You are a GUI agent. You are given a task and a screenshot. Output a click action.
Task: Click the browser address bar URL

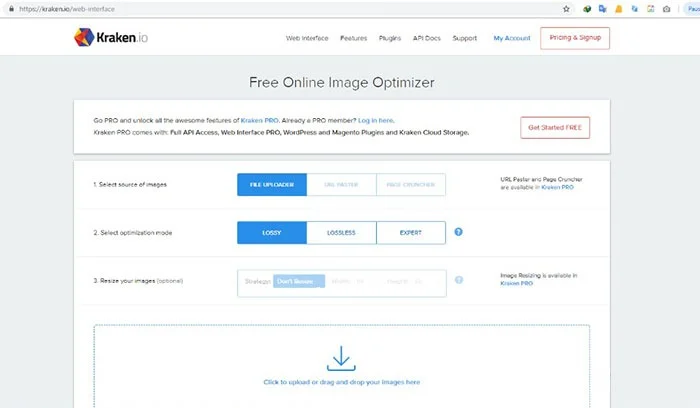point(67,9)
